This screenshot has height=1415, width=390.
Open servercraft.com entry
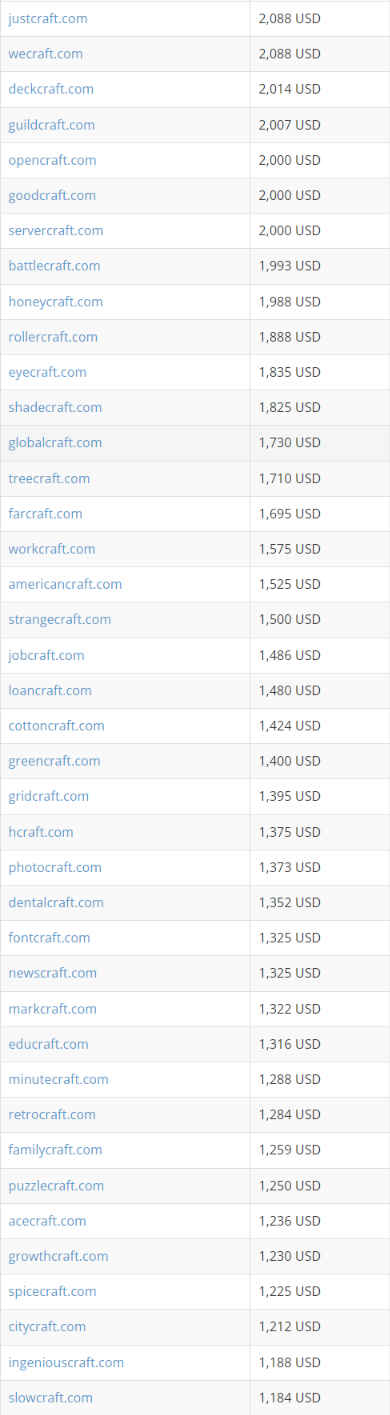click(56, 230)
